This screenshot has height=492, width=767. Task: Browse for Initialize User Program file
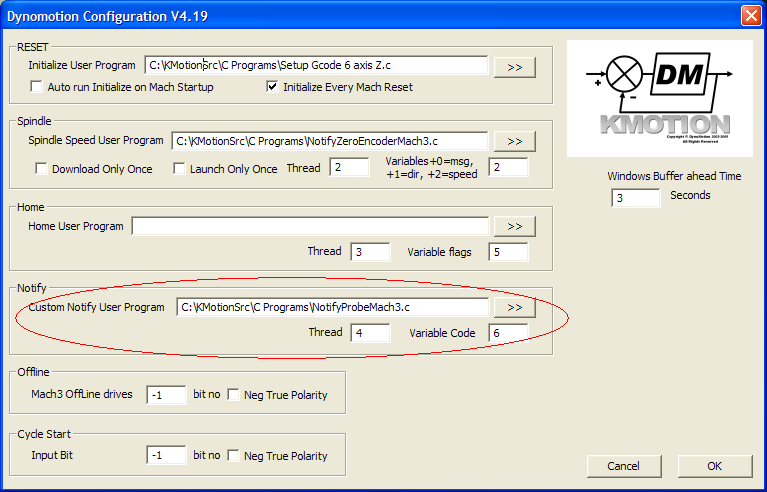(x=515, y=67)
